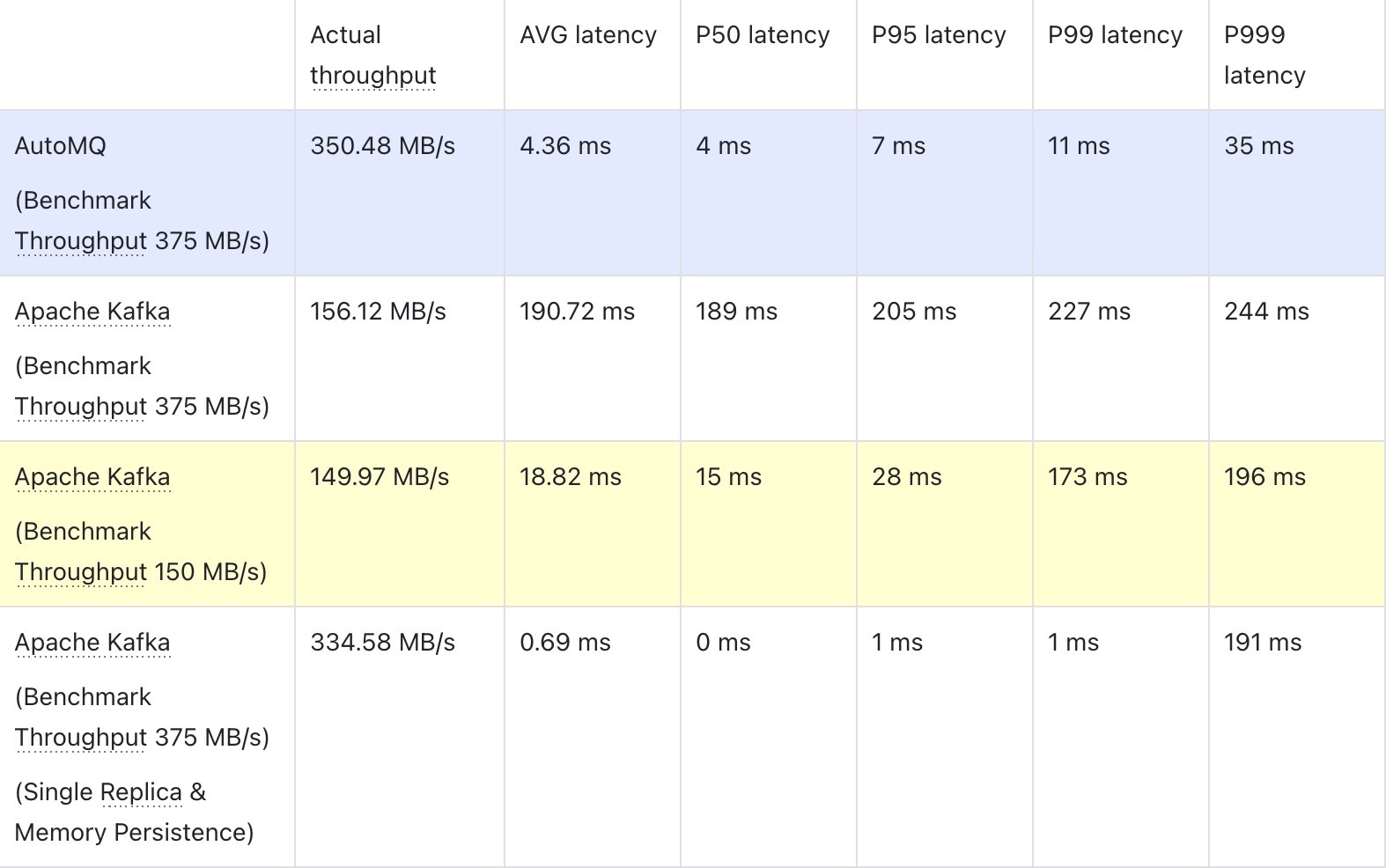Click the "P95 latency" column header

pyautogui.click(x=939, y=35)
